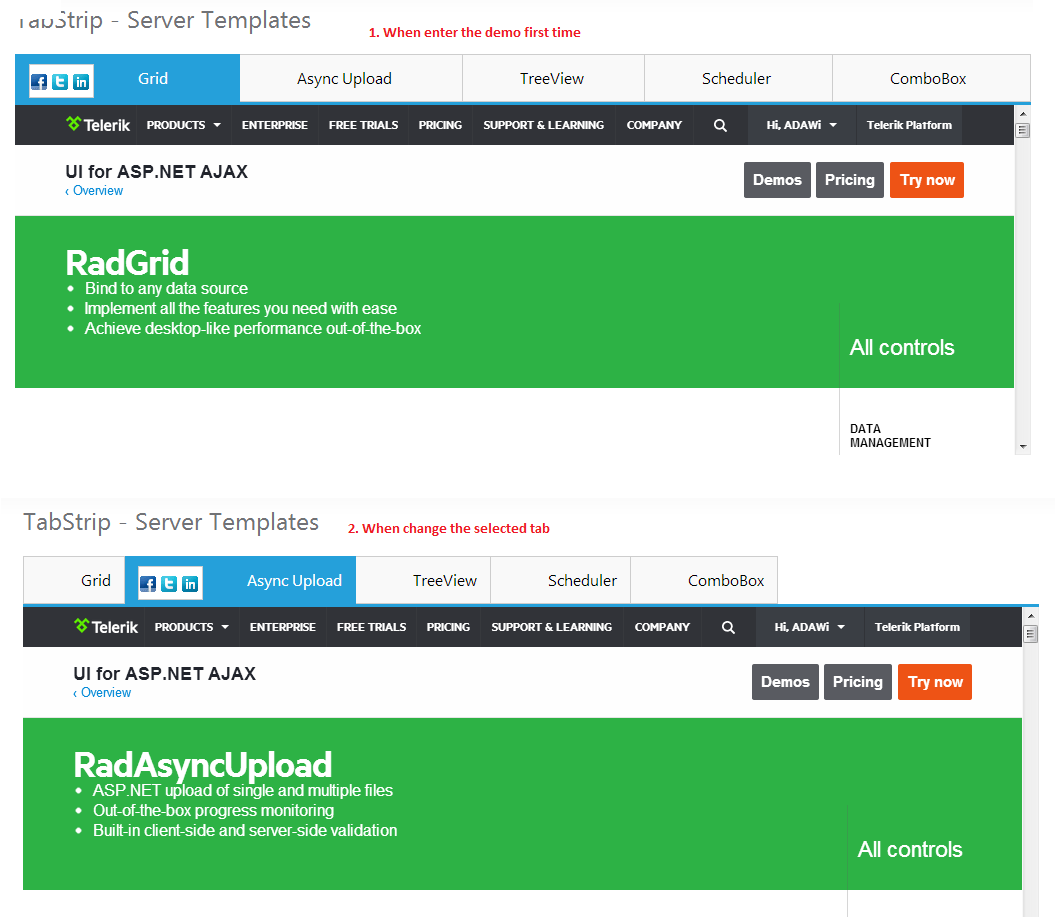Click 'Out-of-the-box progress monitoring' bullet
1055x917 pixels.
click(x=213, y=810)
